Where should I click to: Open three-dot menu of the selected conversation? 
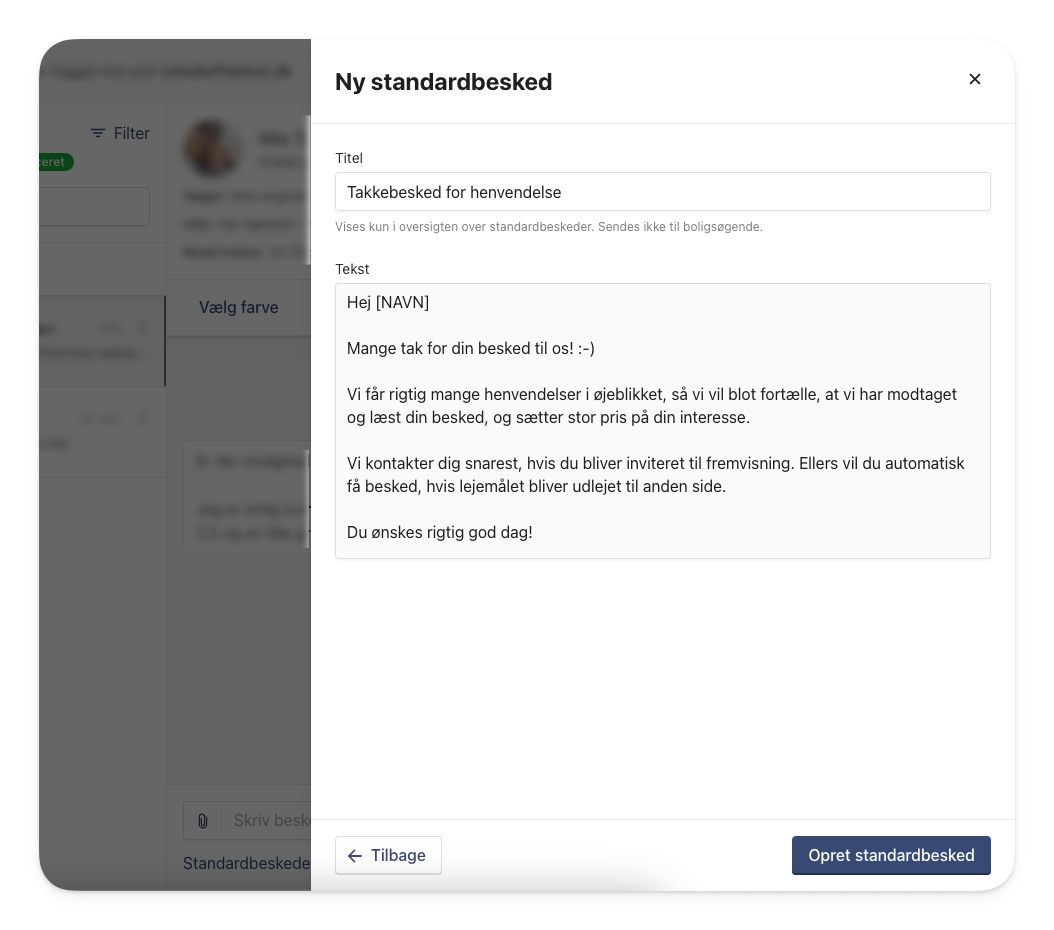coord(143,328)
